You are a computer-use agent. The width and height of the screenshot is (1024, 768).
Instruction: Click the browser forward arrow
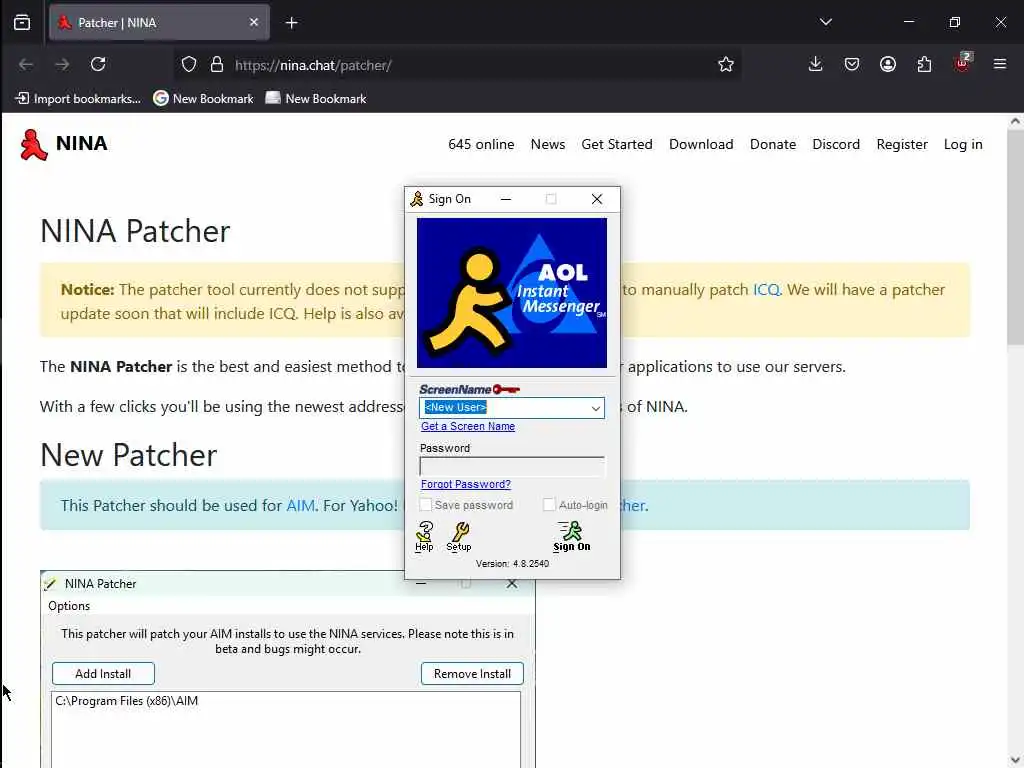pyautogui.click(x=62, y=64)
